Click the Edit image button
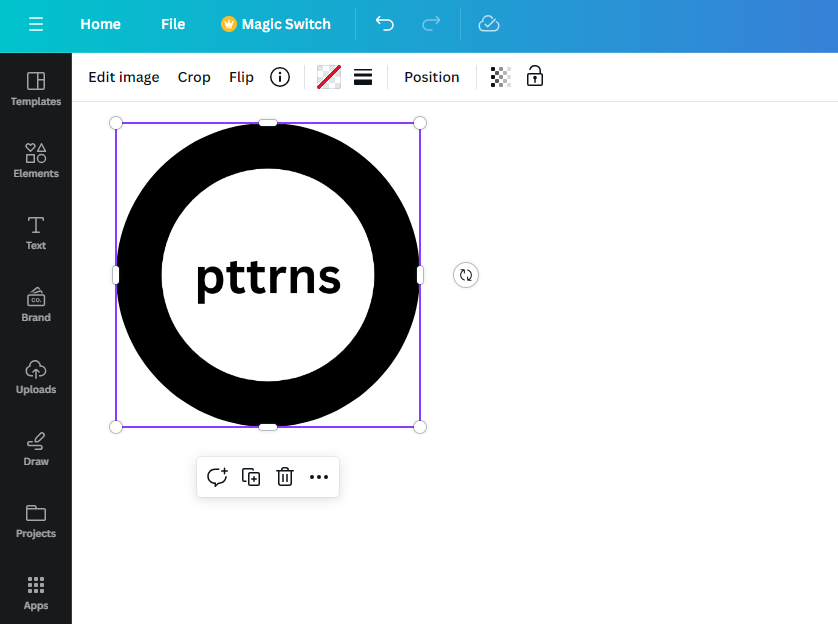The image size is (838, 624). [x=124, y=77]
